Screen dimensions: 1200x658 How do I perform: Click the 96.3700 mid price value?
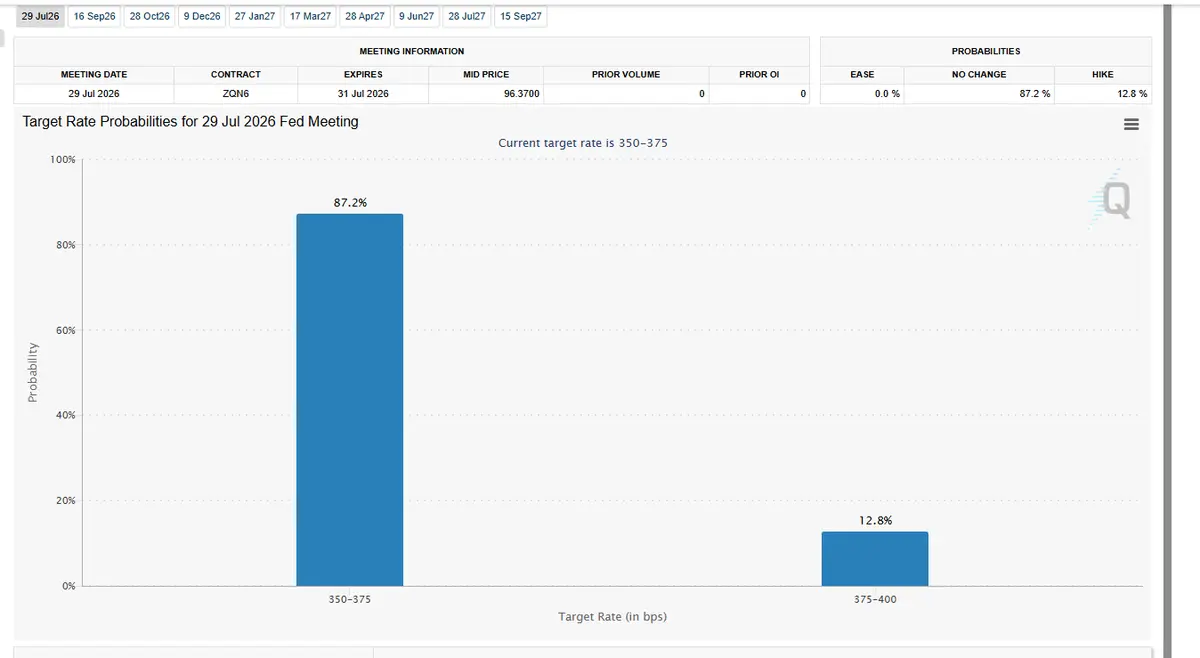[x=522, y=94]
